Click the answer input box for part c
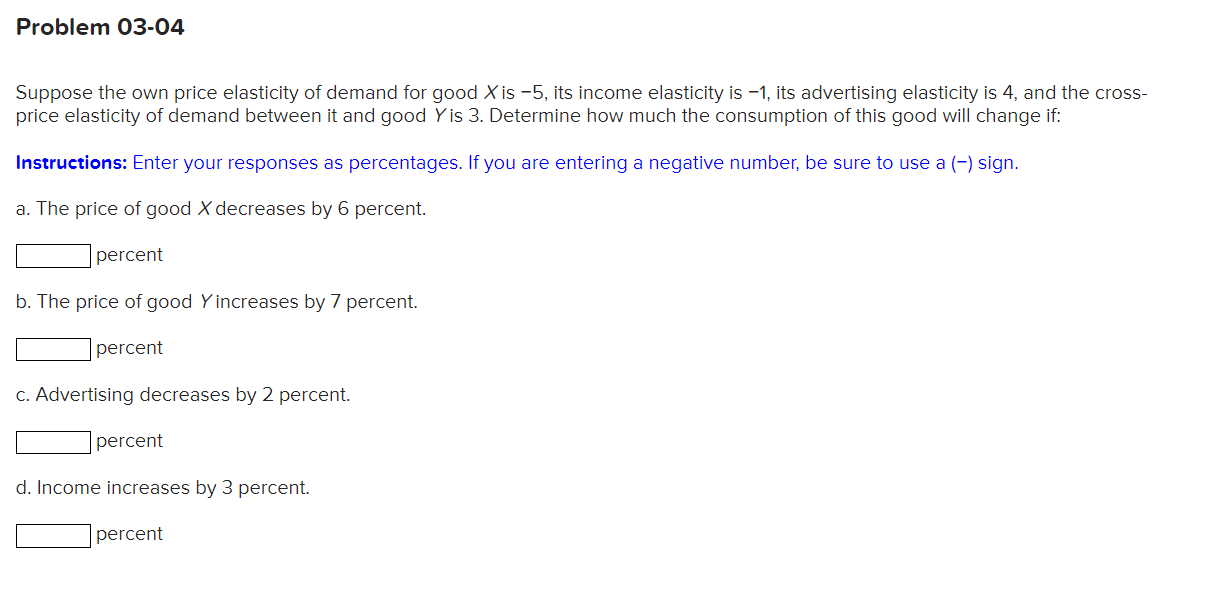Image resolution: width=1229 pixels, height=592 pixels. pyautogui.click(x=51, y=441)
